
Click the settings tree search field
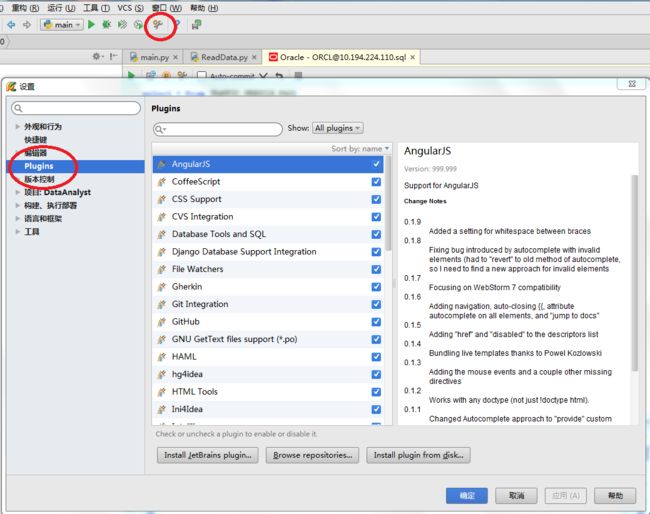pos(76,108)
